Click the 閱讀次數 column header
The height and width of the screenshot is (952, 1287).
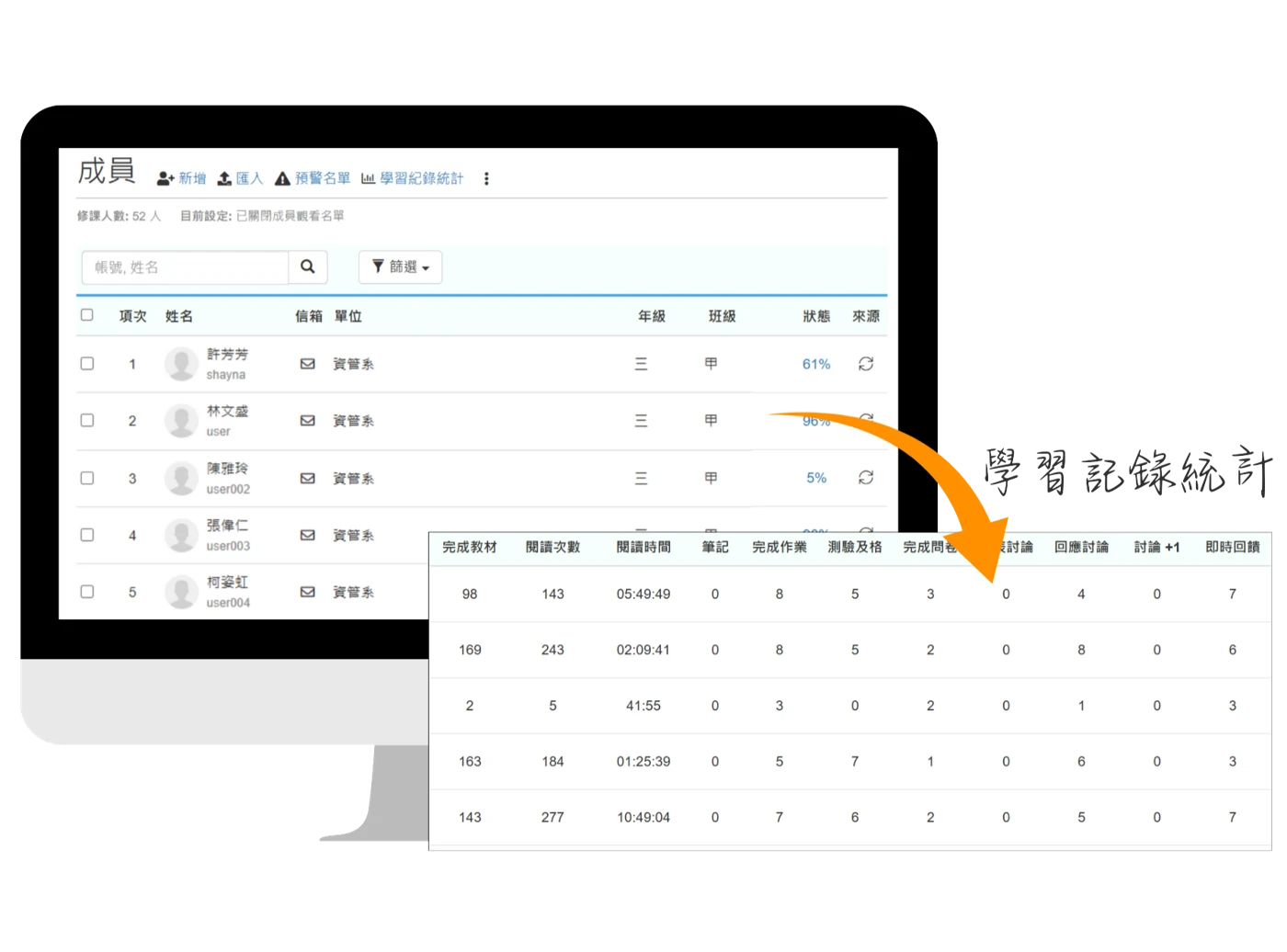(x=552, y=547)
